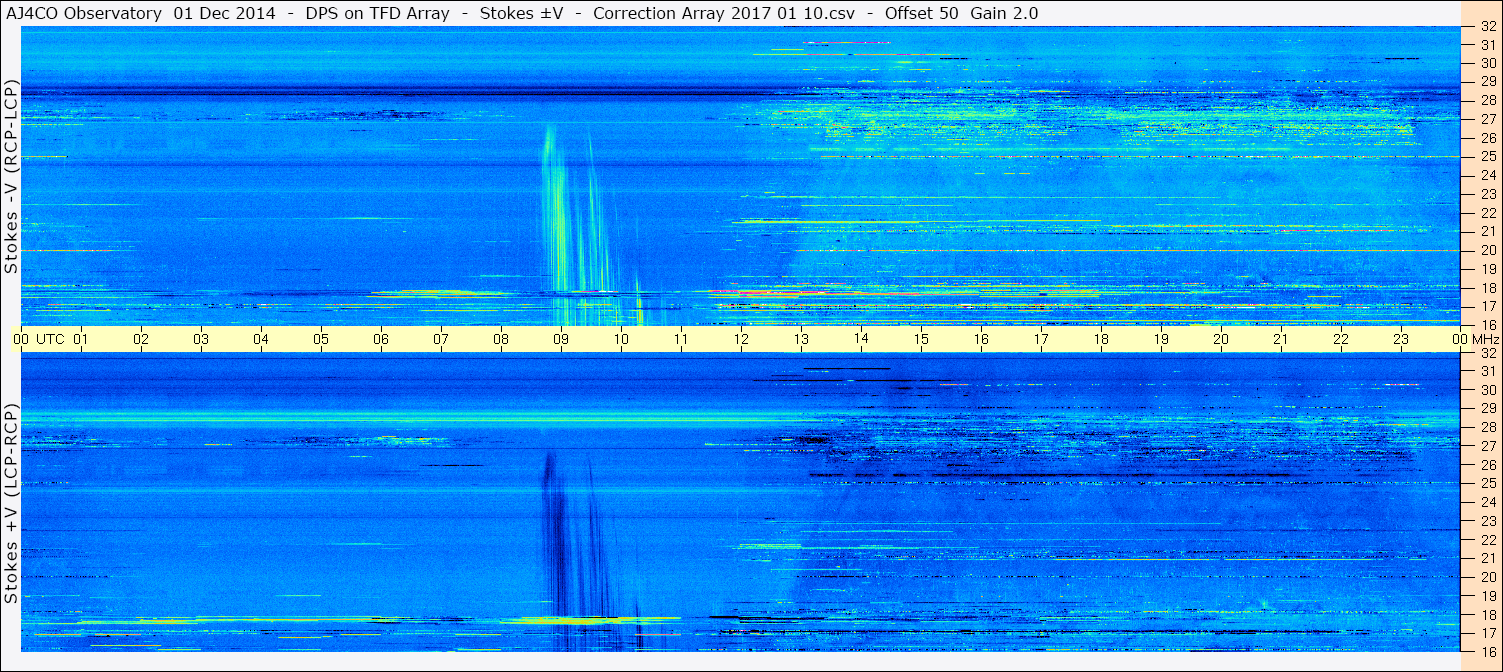
Task: Select the 15 hour time marker
Action: click(x=921, y=340)
